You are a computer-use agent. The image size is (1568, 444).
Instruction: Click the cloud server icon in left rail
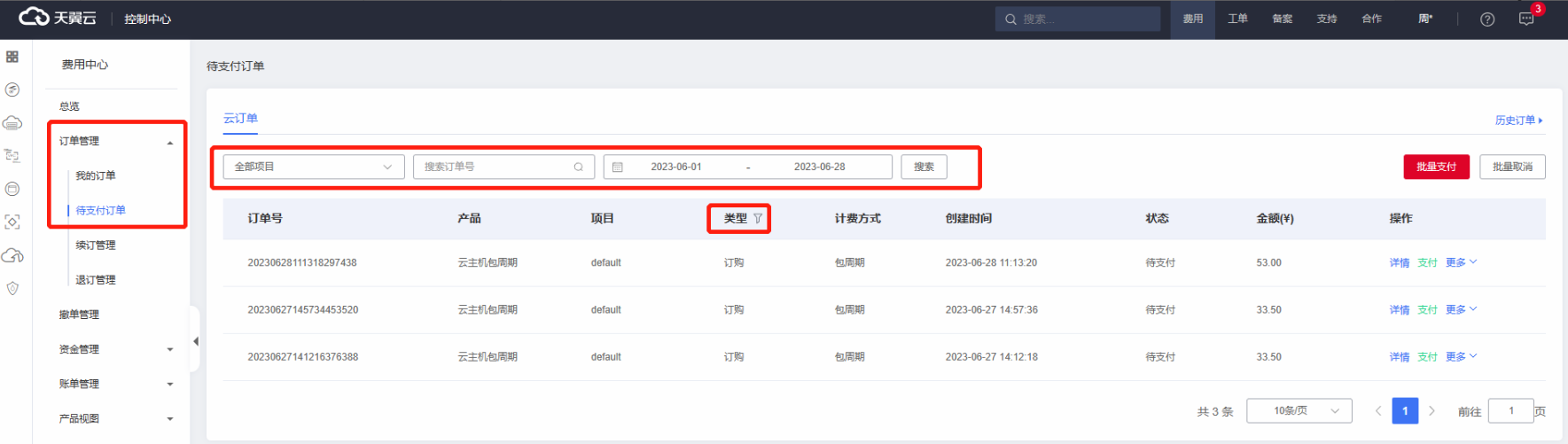click(x=12, y=123)
